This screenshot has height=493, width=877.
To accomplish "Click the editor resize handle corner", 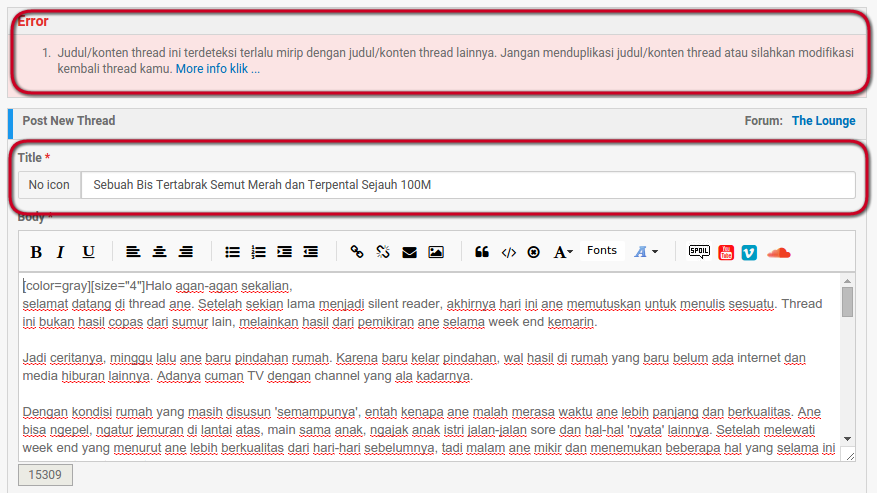I will pyautogui.click(x=850, y=456).
